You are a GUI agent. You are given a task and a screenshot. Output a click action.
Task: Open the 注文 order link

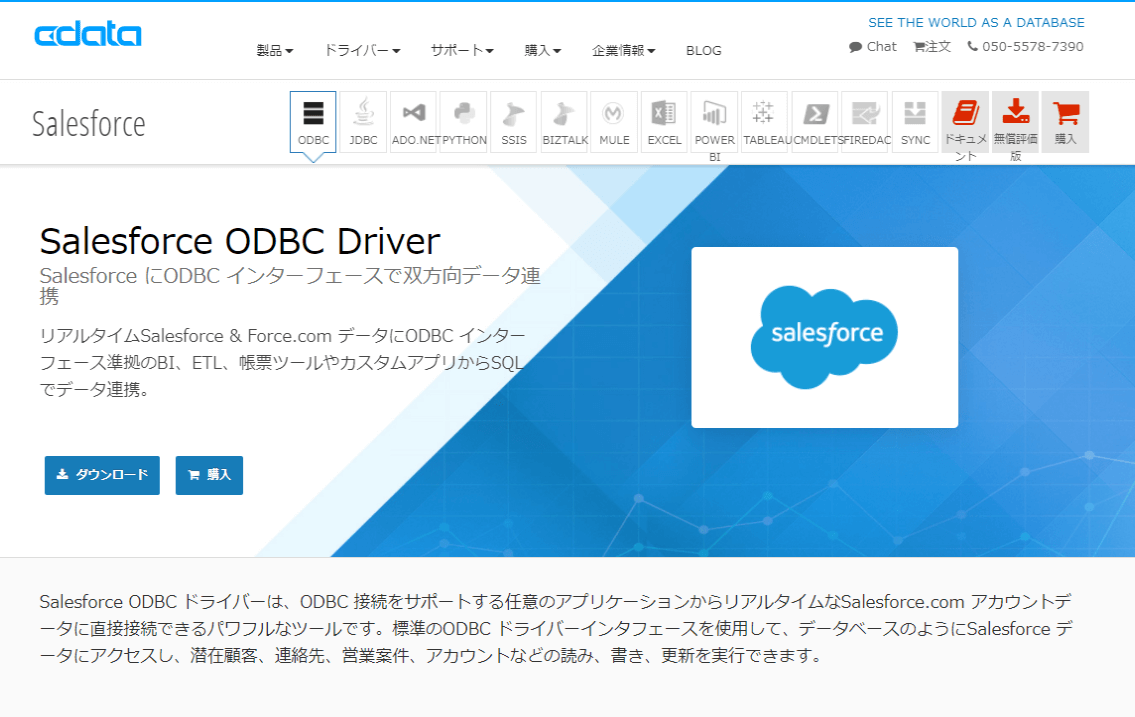932,46
